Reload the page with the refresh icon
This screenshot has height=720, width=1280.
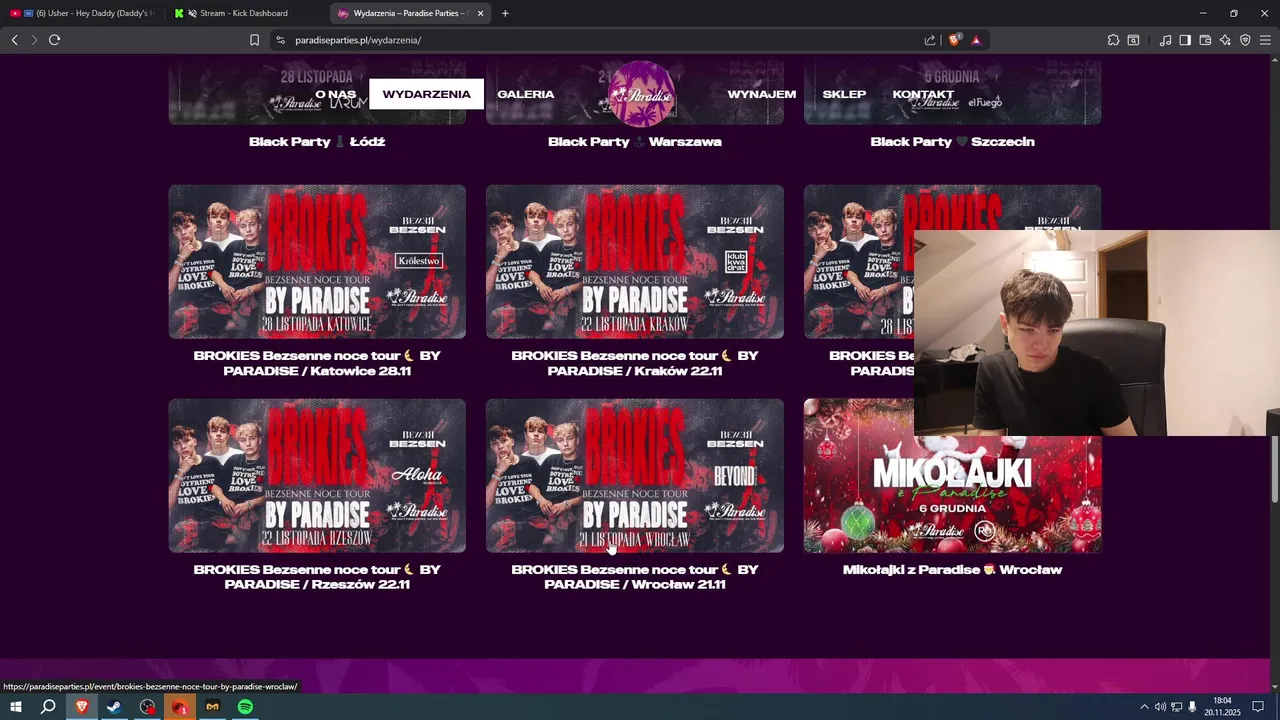pyautogui.click(x=55, y=40)
